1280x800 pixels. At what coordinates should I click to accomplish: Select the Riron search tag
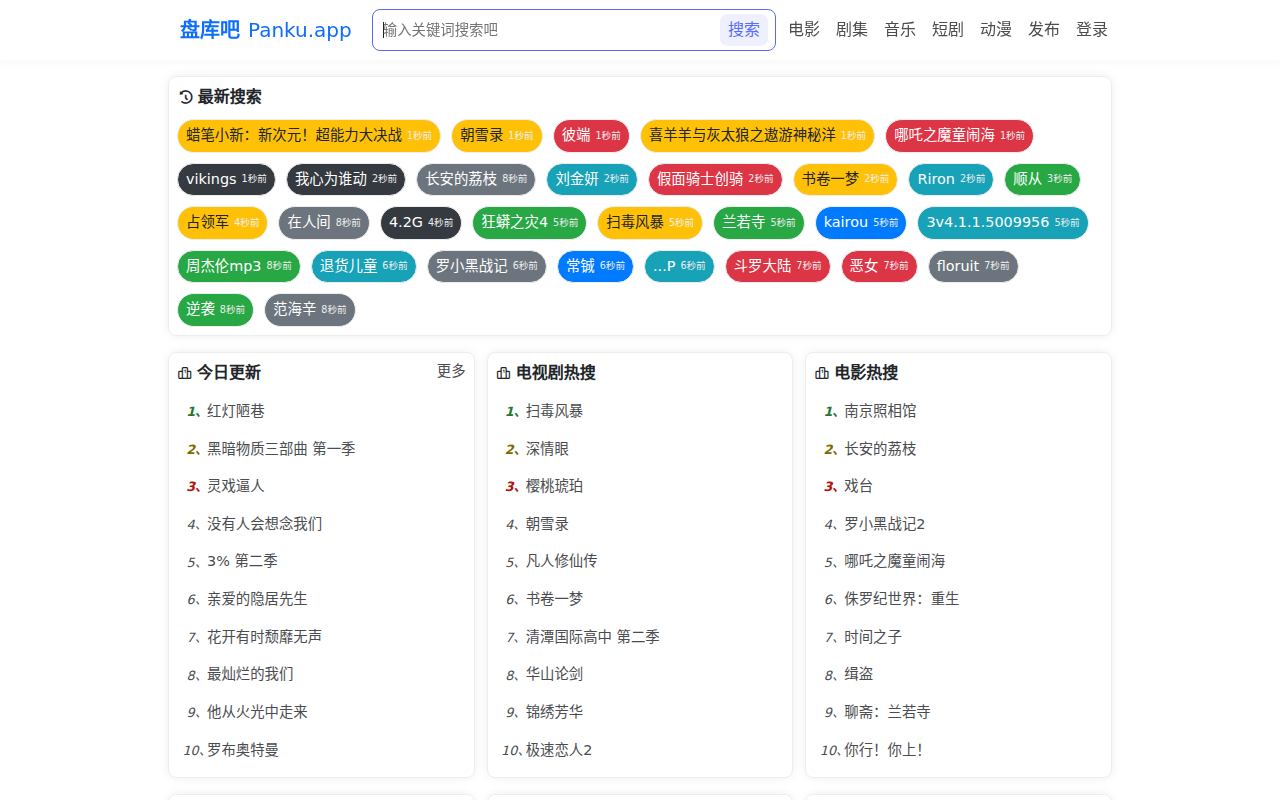point(951,179)
